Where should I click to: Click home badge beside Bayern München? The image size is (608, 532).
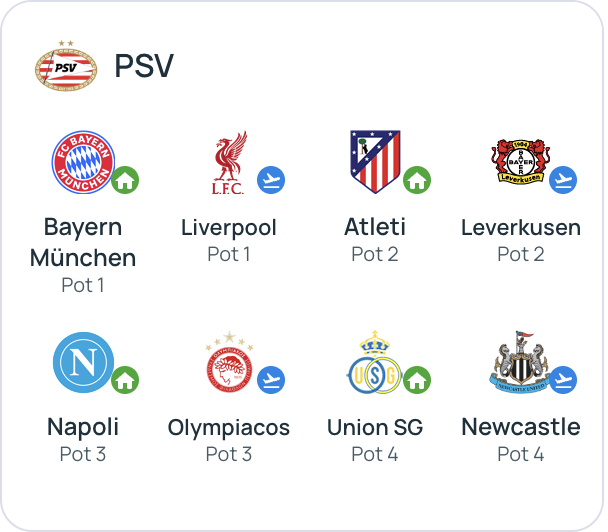point(125,181)
